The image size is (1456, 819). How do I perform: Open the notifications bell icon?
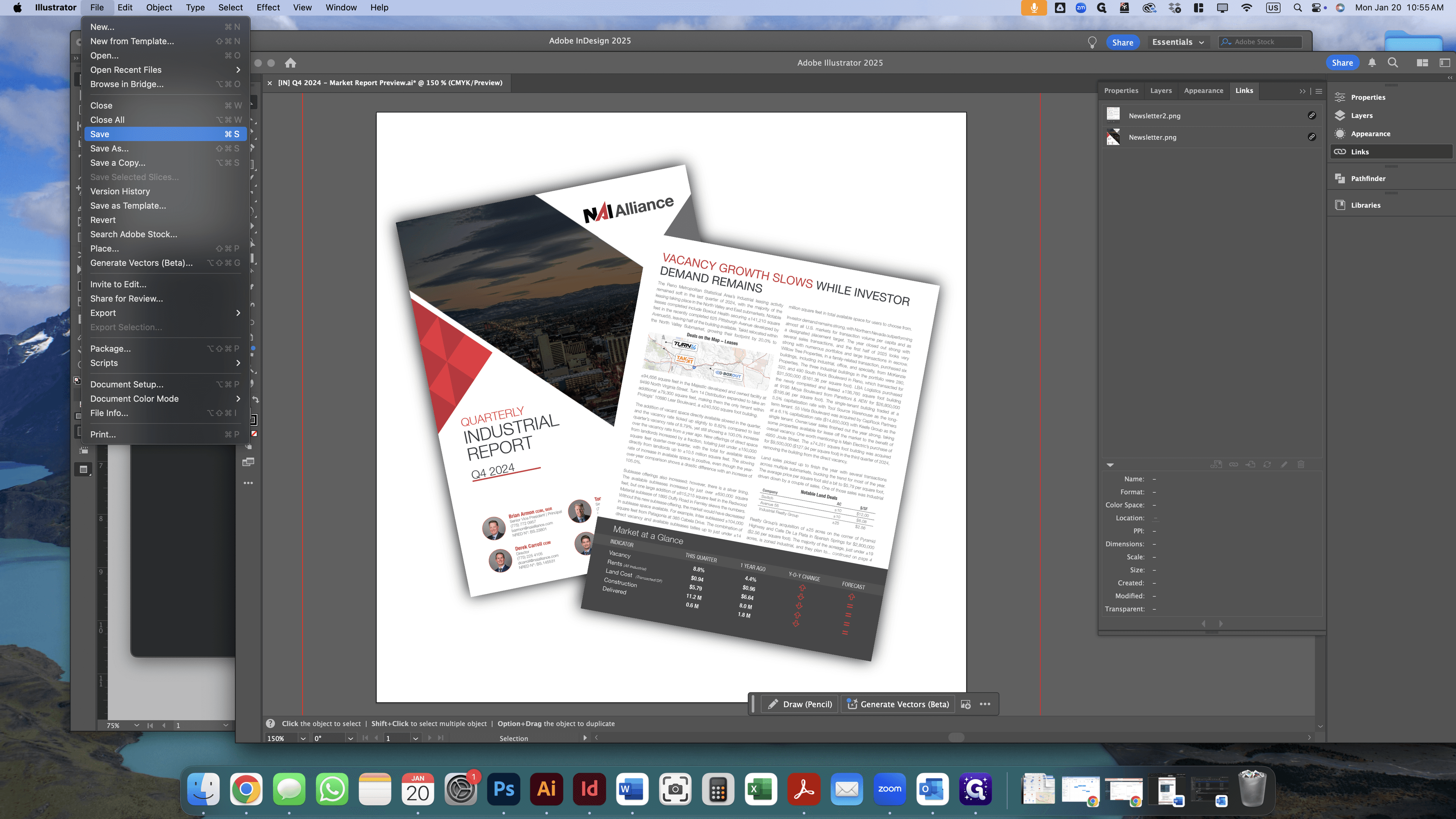(x=1372, y=63)
